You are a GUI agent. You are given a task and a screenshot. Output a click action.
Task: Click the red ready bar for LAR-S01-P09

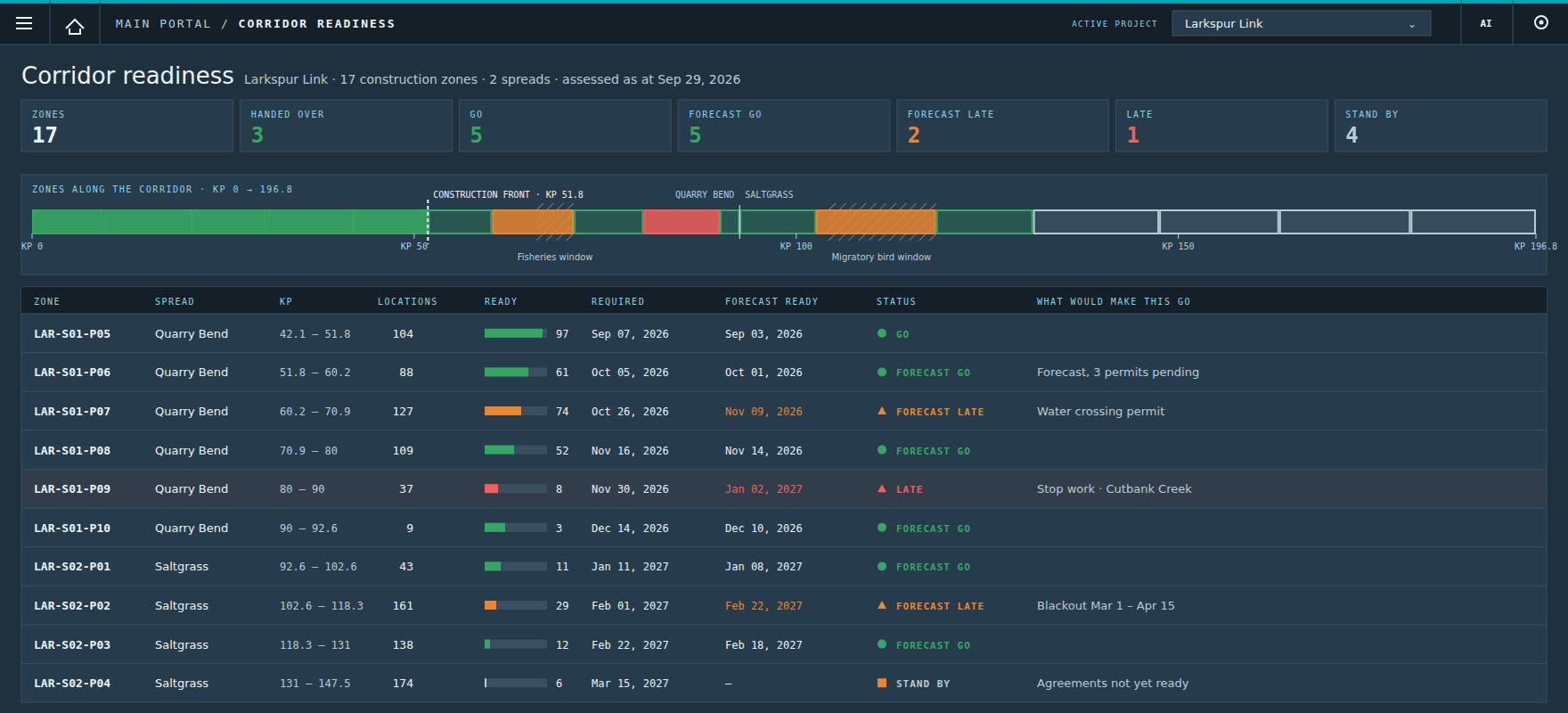point(516,488)
